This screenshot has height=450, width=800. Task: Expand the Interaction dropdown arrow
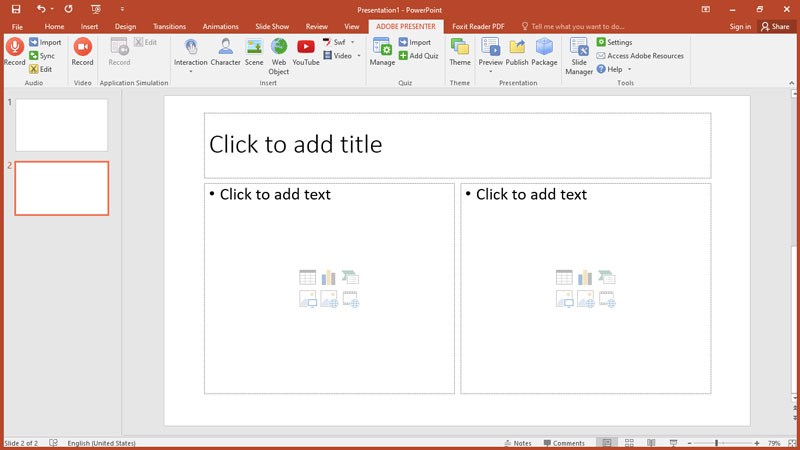[x=191, y=71]
